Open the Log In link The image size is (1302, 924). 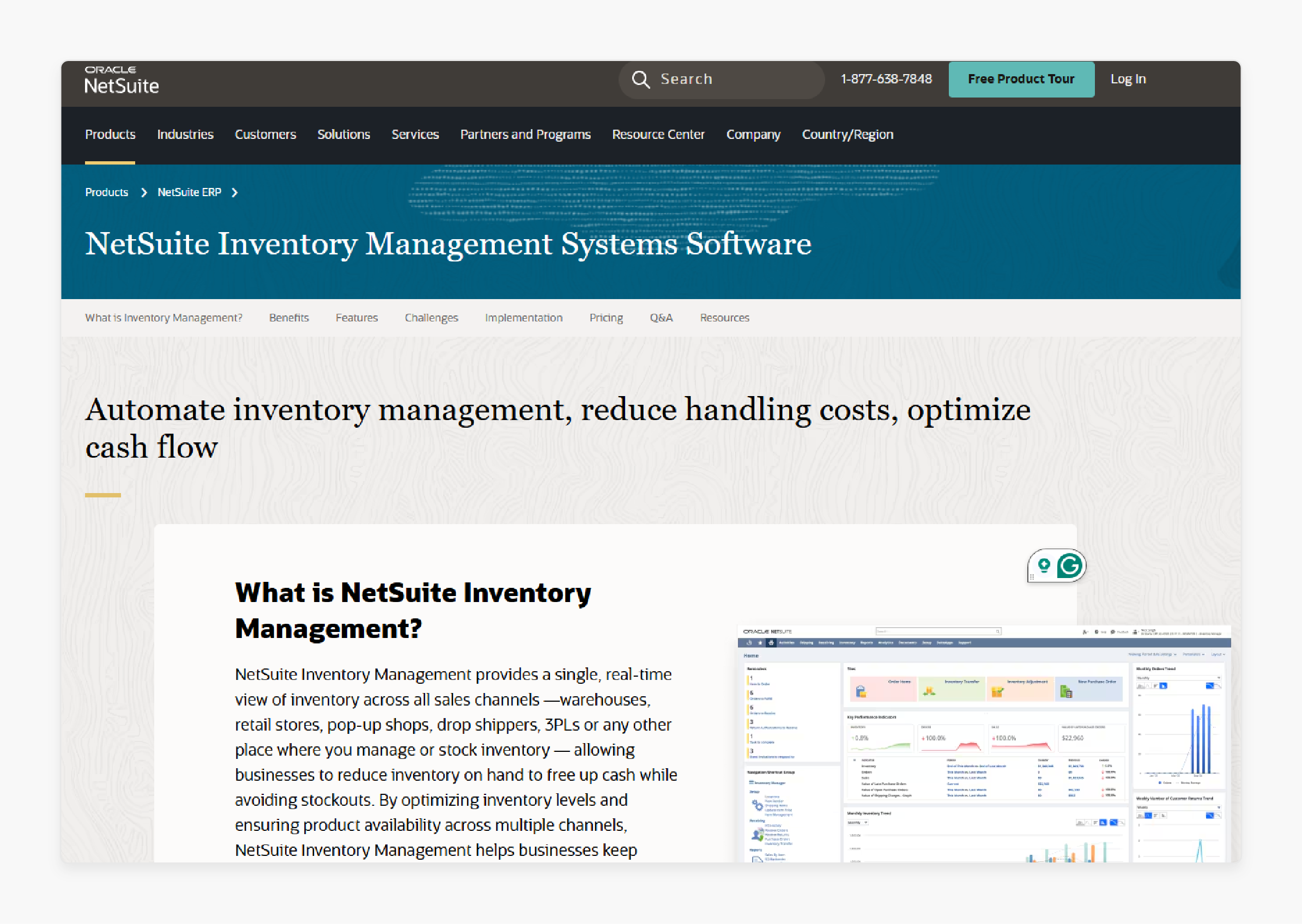tap(1128, 79)
